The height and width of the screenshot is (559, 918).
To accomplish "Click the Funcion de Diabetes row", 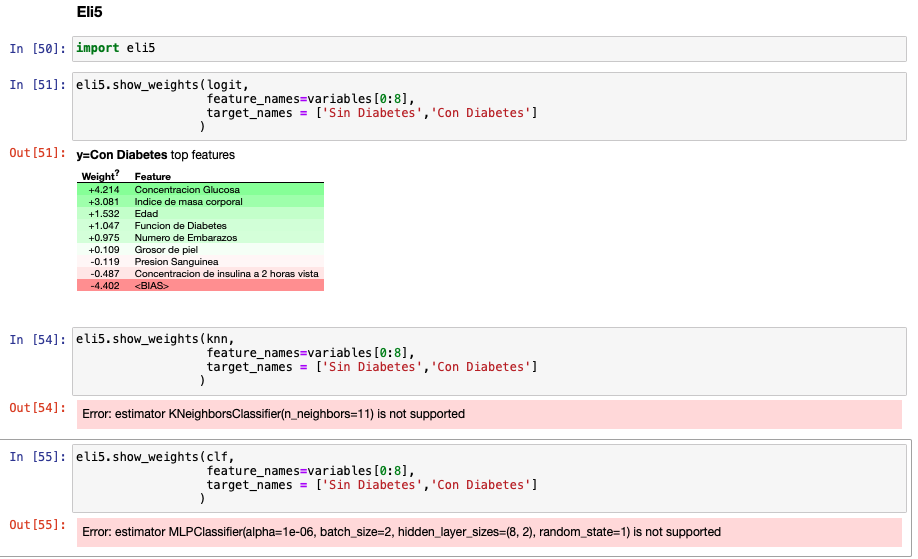I will [x=200, y=226].
